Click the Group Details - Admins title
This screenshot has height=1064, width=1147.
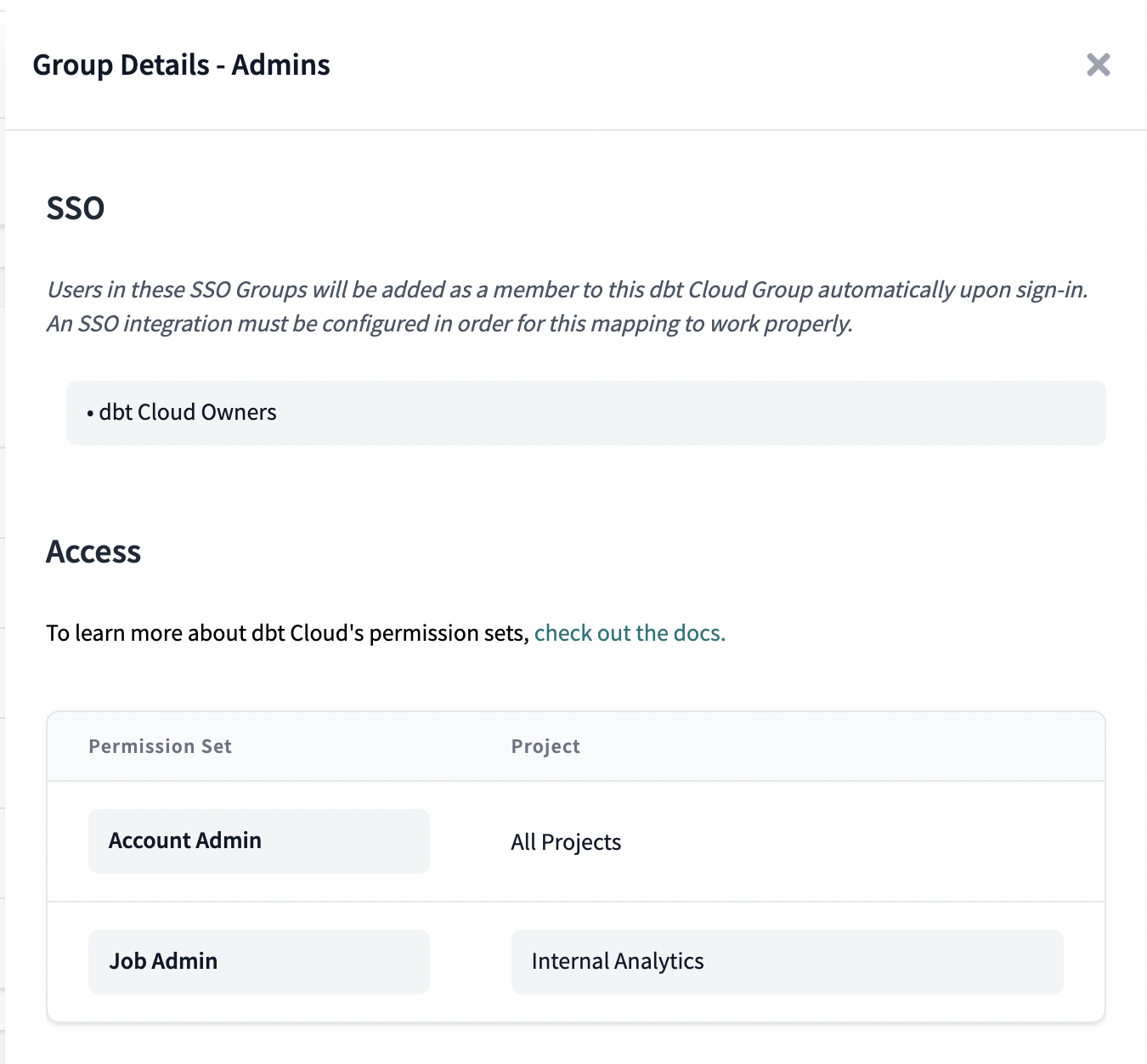[x=181, y=65]
